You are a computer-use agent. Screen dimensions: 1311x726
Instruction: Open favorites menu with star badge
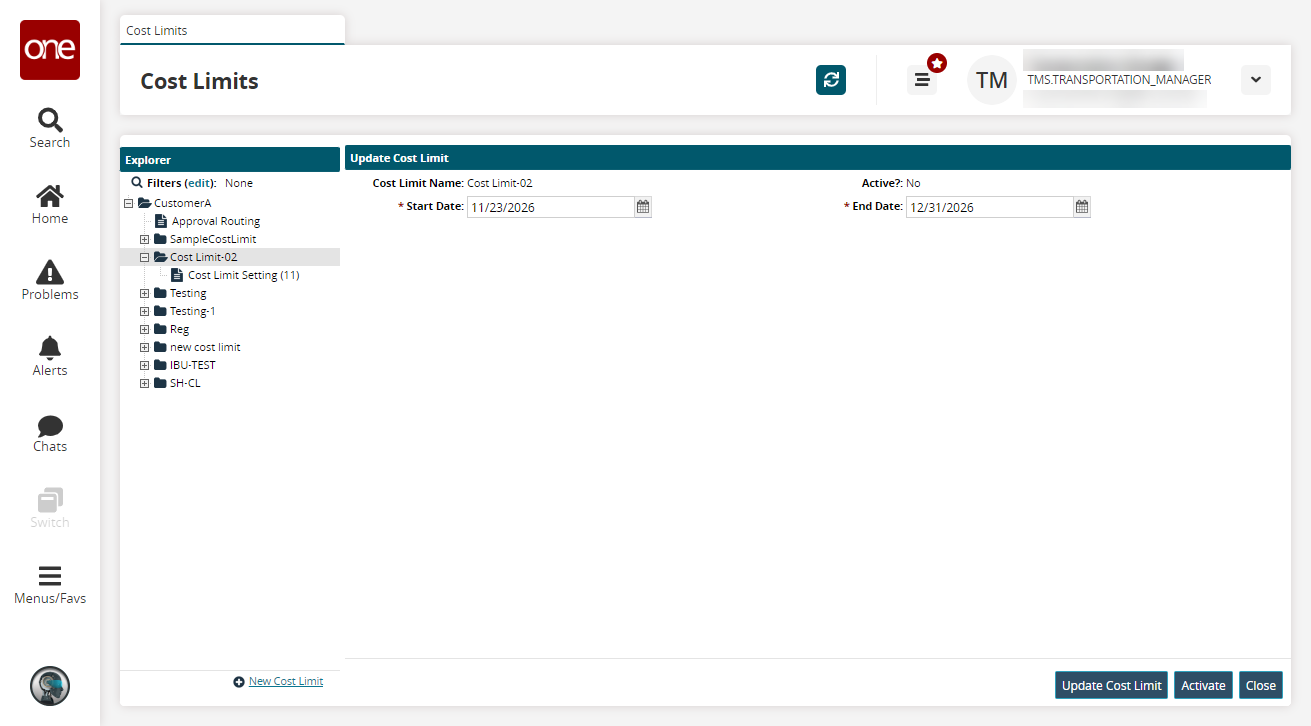tap(923, 80)
